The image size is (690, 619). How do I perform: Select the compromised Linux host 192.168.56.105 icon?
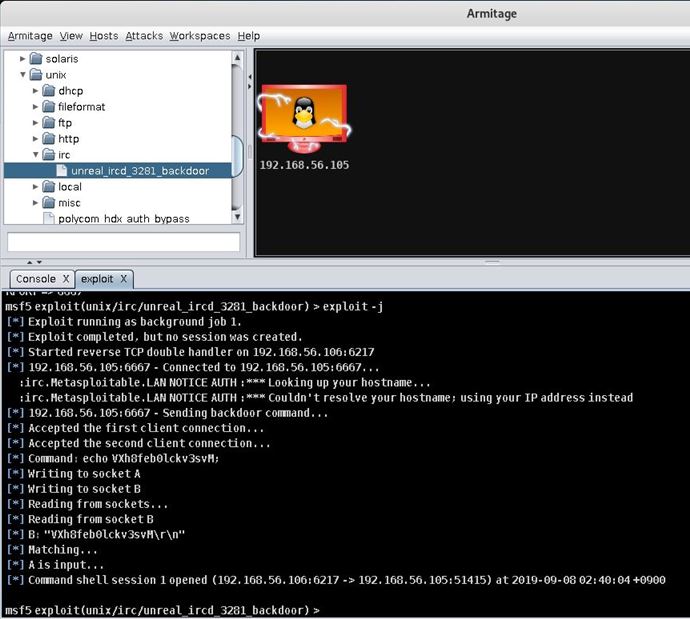click(x=304, y=118)
